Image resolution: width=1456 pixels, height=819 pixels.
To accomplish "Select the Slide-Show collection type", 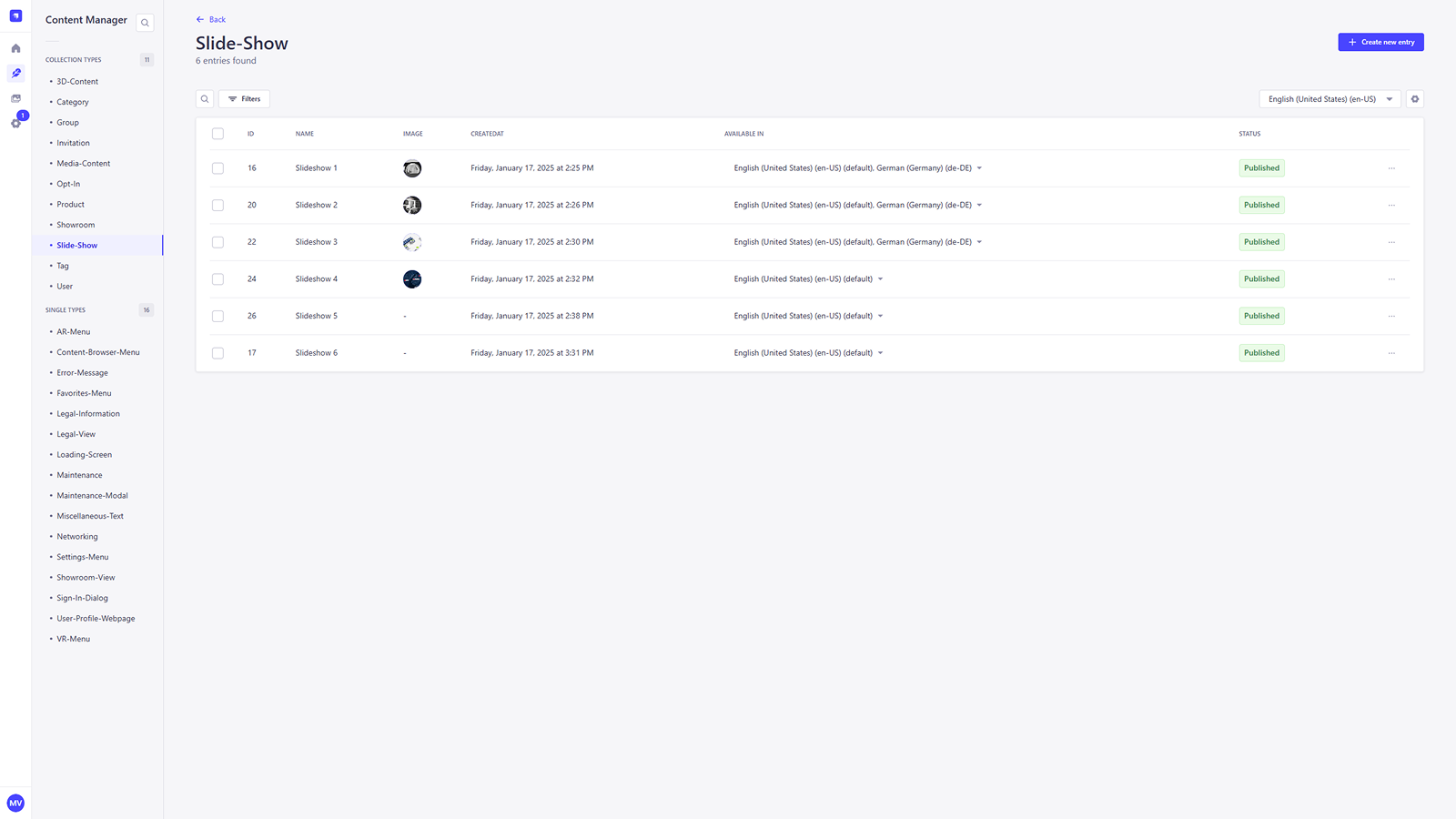I will (x=76, y=245).
